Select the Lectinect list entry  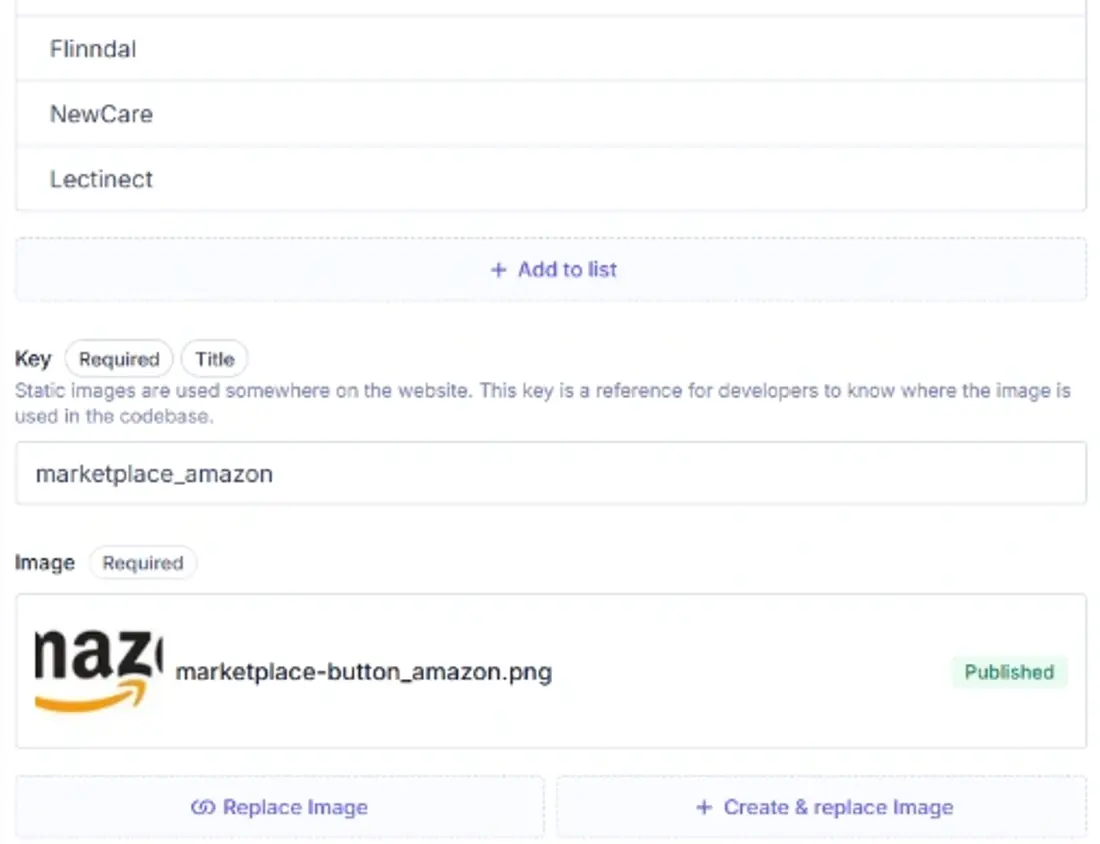tap(551, 179)
